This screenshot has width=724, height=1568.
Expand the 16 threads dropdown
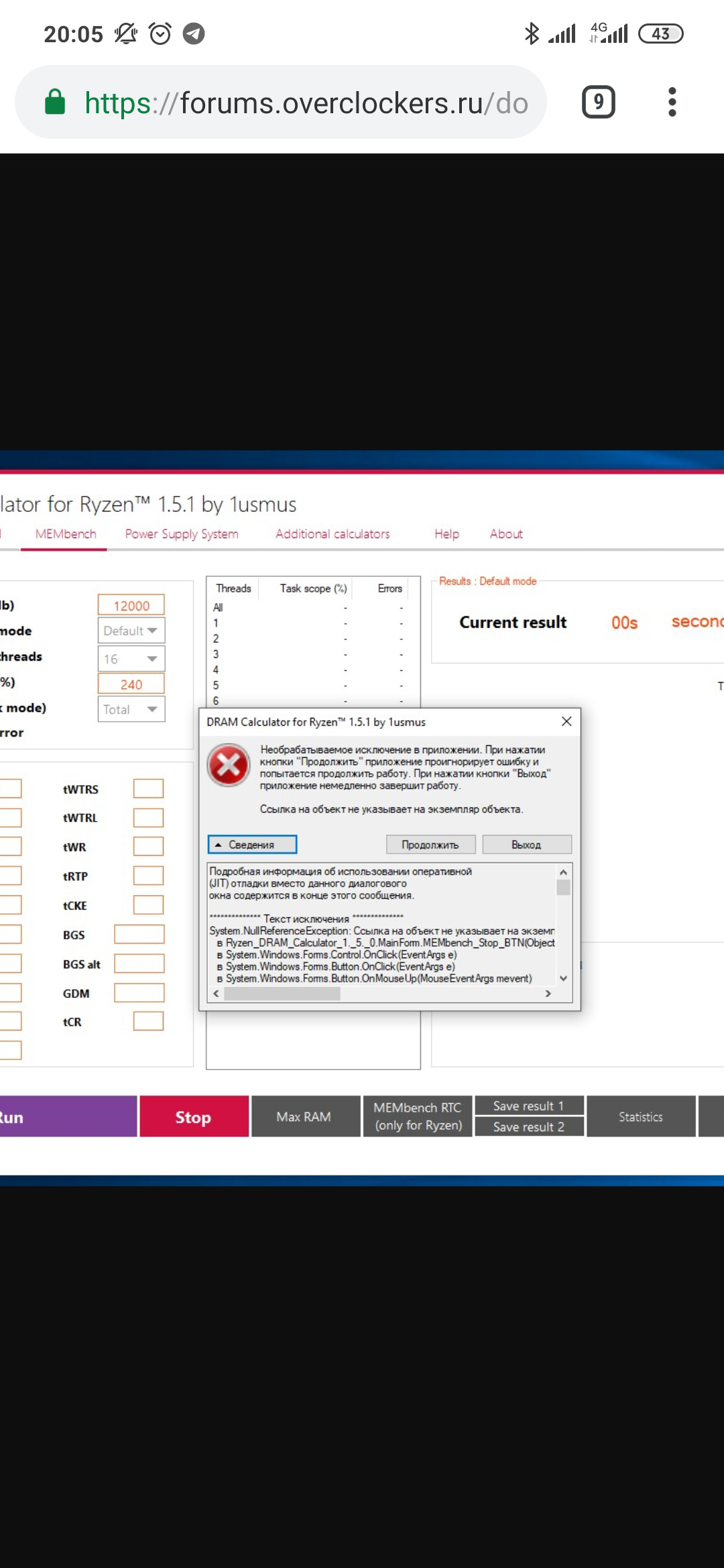point(131,659)
